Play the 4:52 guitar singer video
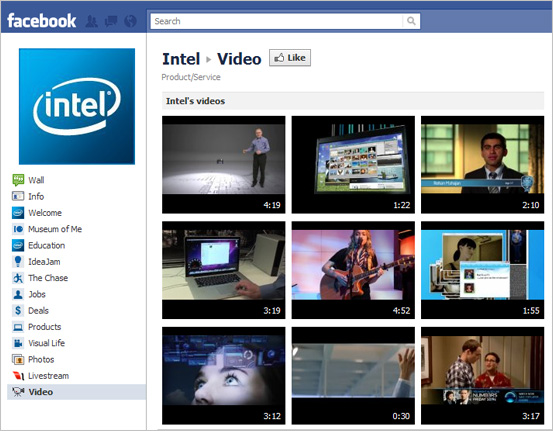This screenshot has width=553, height=431. (353, 270)
